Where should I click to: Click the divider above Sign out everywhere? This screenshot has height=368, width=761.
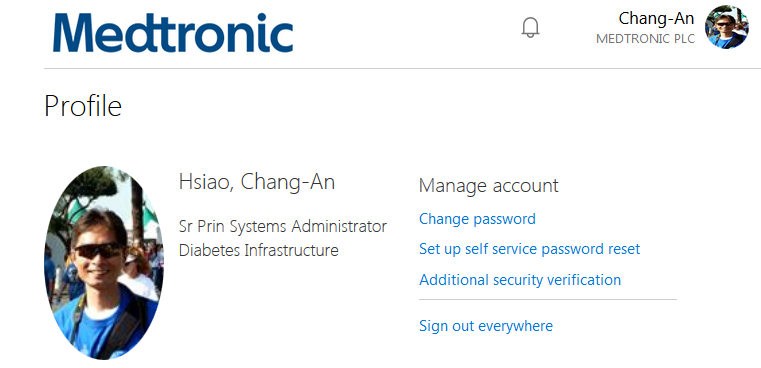coord(548,300)
